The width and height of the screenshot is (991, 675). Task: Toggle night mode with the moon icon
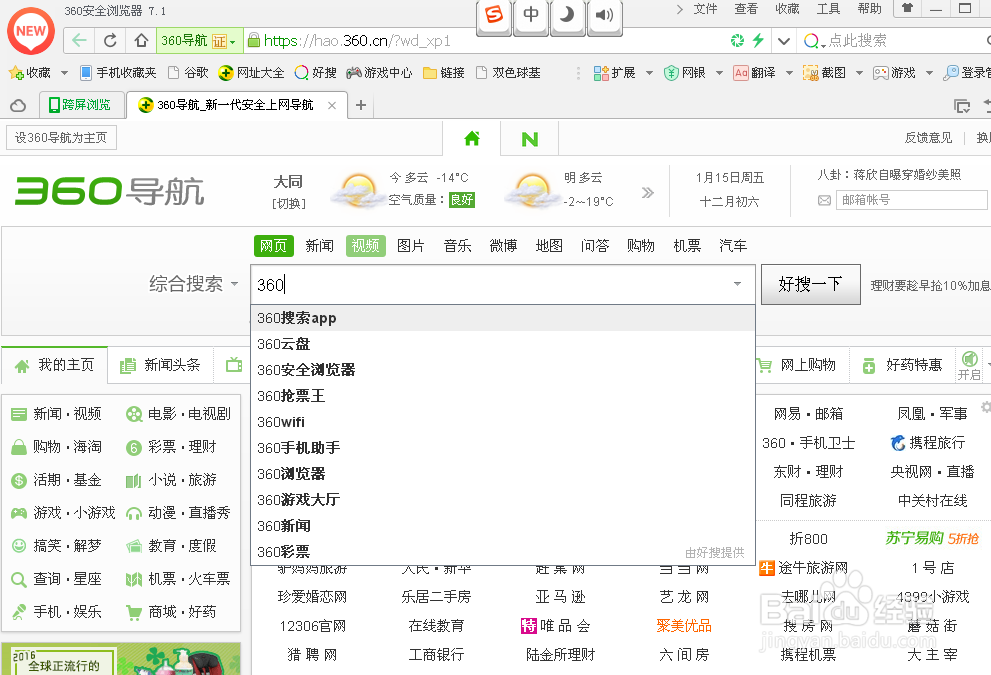[567, 17]
